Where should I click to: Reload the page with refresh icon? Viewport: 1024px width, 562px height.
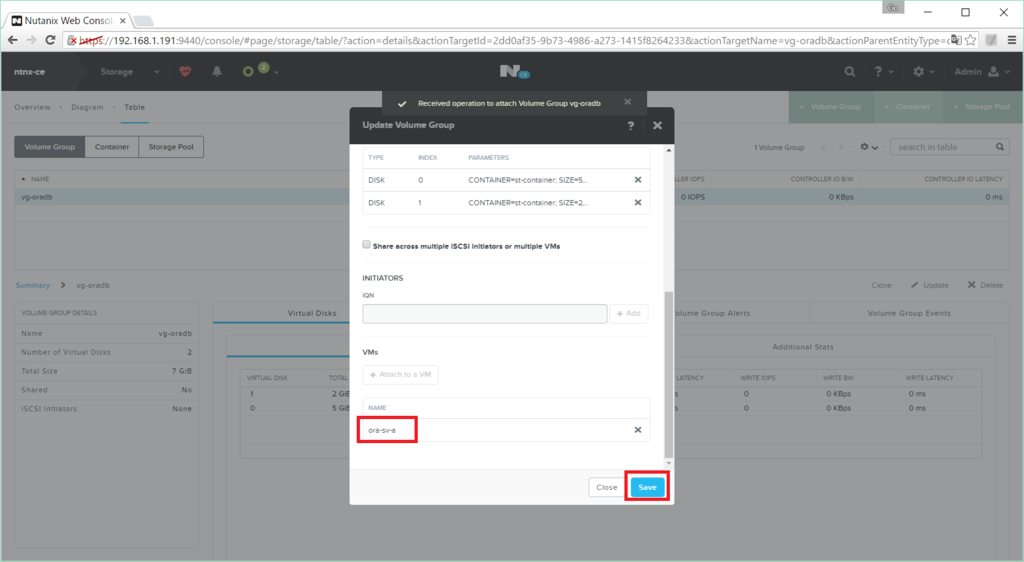50,40
